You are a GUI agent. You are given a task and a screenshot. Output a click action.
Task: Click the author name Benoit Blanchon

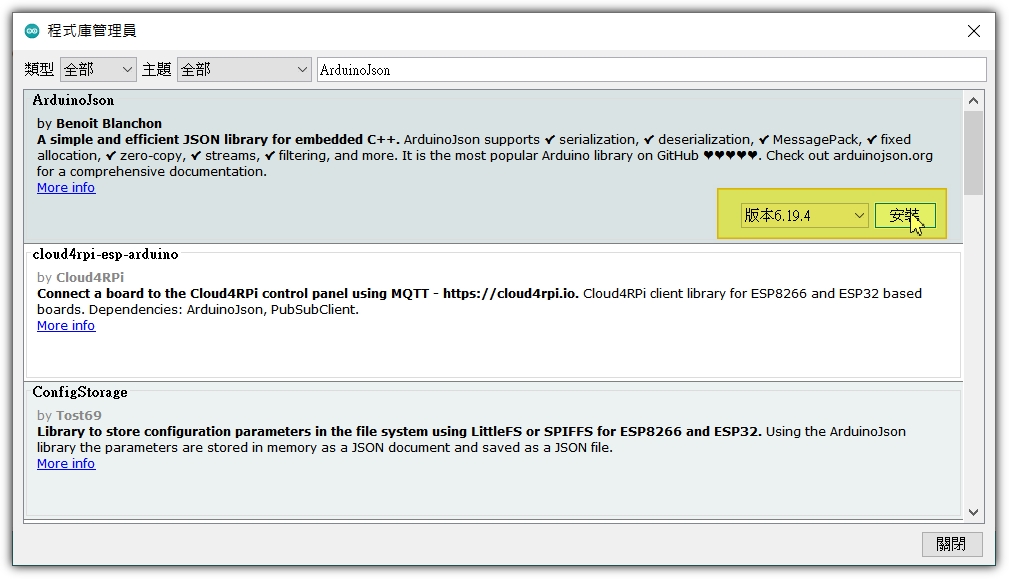(108, 124)
